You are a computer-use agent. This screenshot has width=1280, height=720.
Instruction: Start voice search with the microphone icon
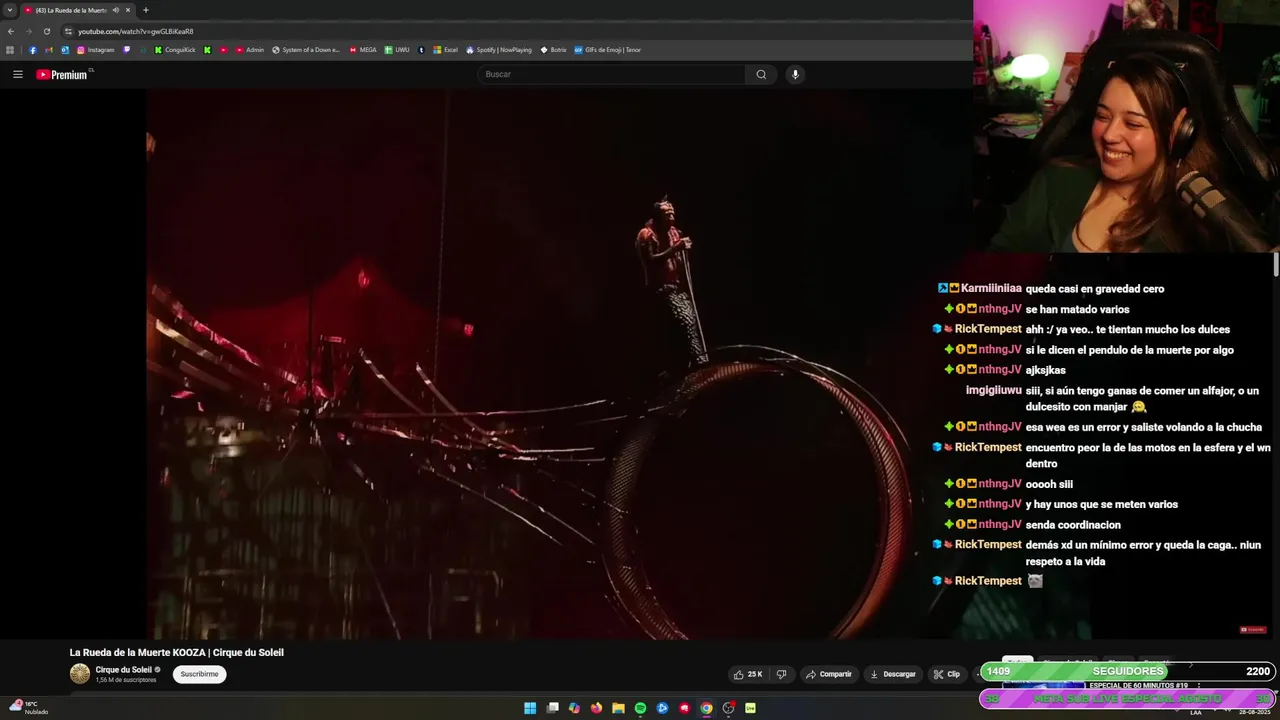795,74
